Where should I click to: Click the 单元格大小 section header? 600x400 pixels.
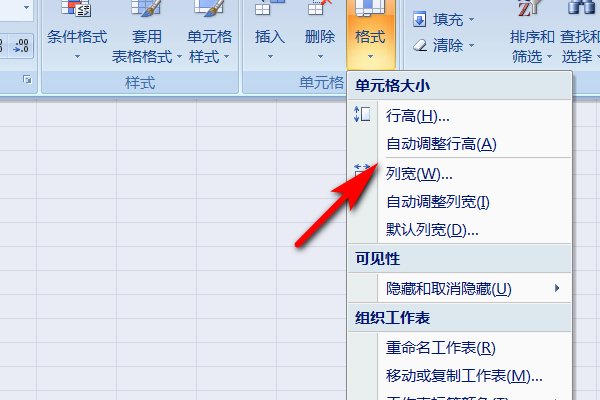[459, 86]
